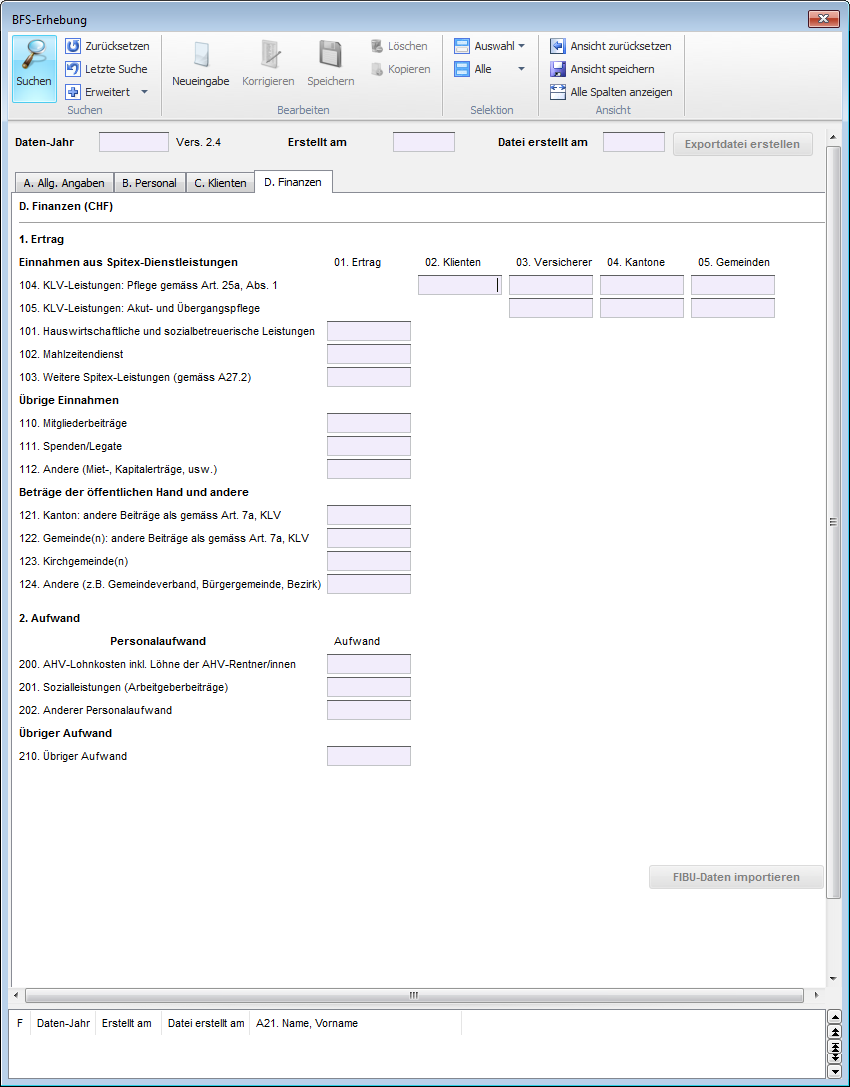Select the D. Finanzen tab
The image size is (850, 1087).
pyautogui.click(x=293, y=182)
